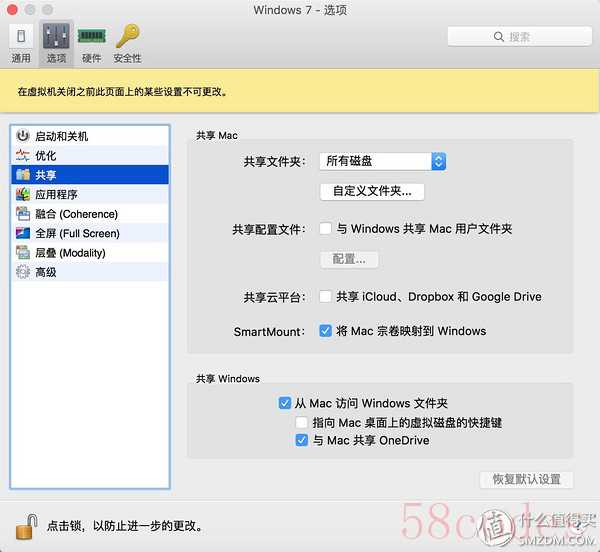Open the 硬件 (Hardware) memory chip icon

click(92, 36)
